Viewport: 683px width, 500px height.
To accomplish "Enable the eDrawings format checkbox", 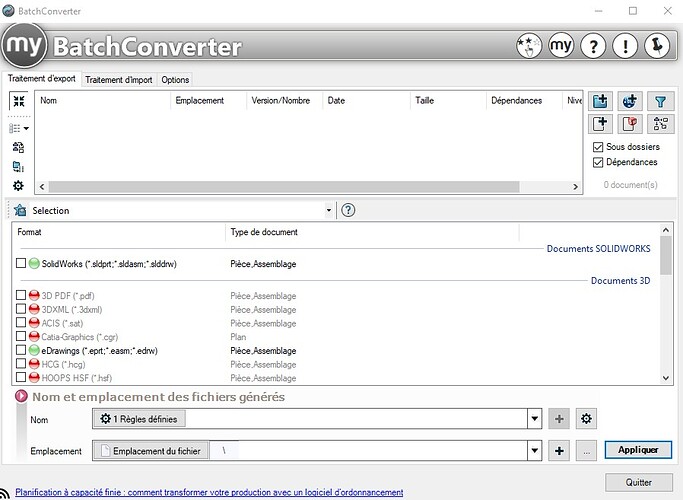I will (x=21, y=351).
